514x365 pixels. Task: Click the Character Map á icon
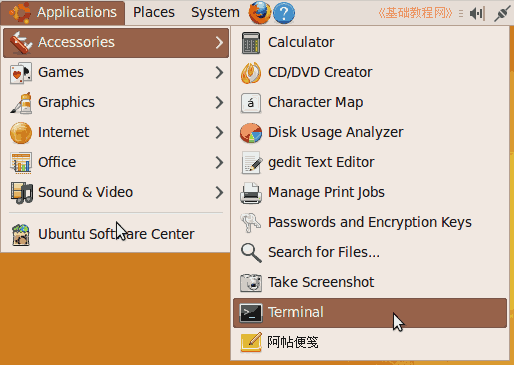[x=251, y=103]
